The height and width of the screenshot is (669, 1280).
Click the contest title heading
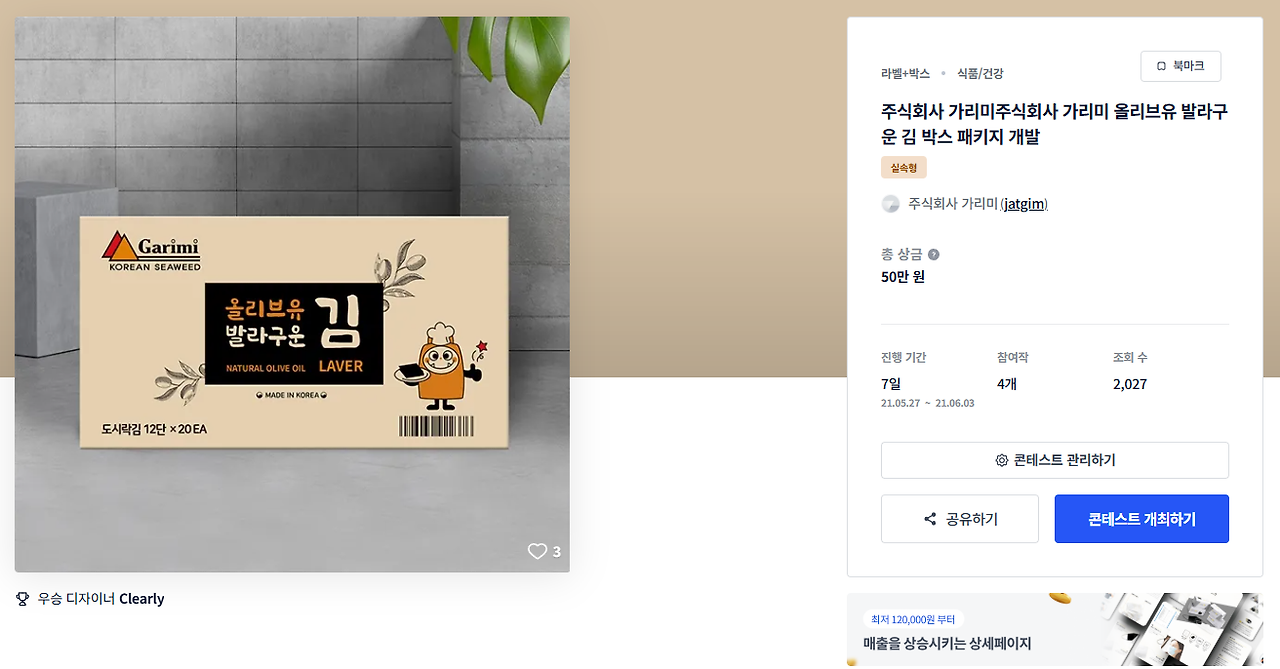(x=1054, y=124)
